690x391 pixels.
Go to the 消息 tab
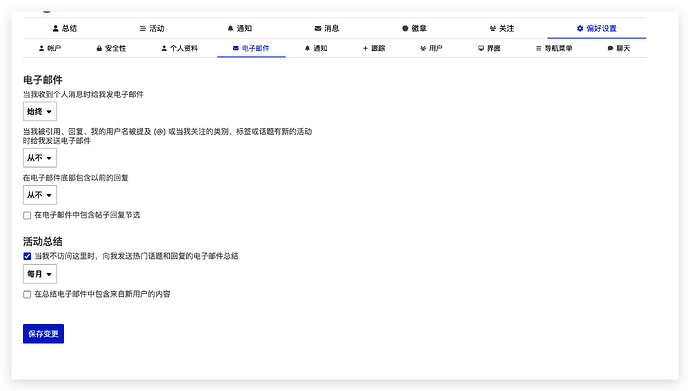point(327,29)
